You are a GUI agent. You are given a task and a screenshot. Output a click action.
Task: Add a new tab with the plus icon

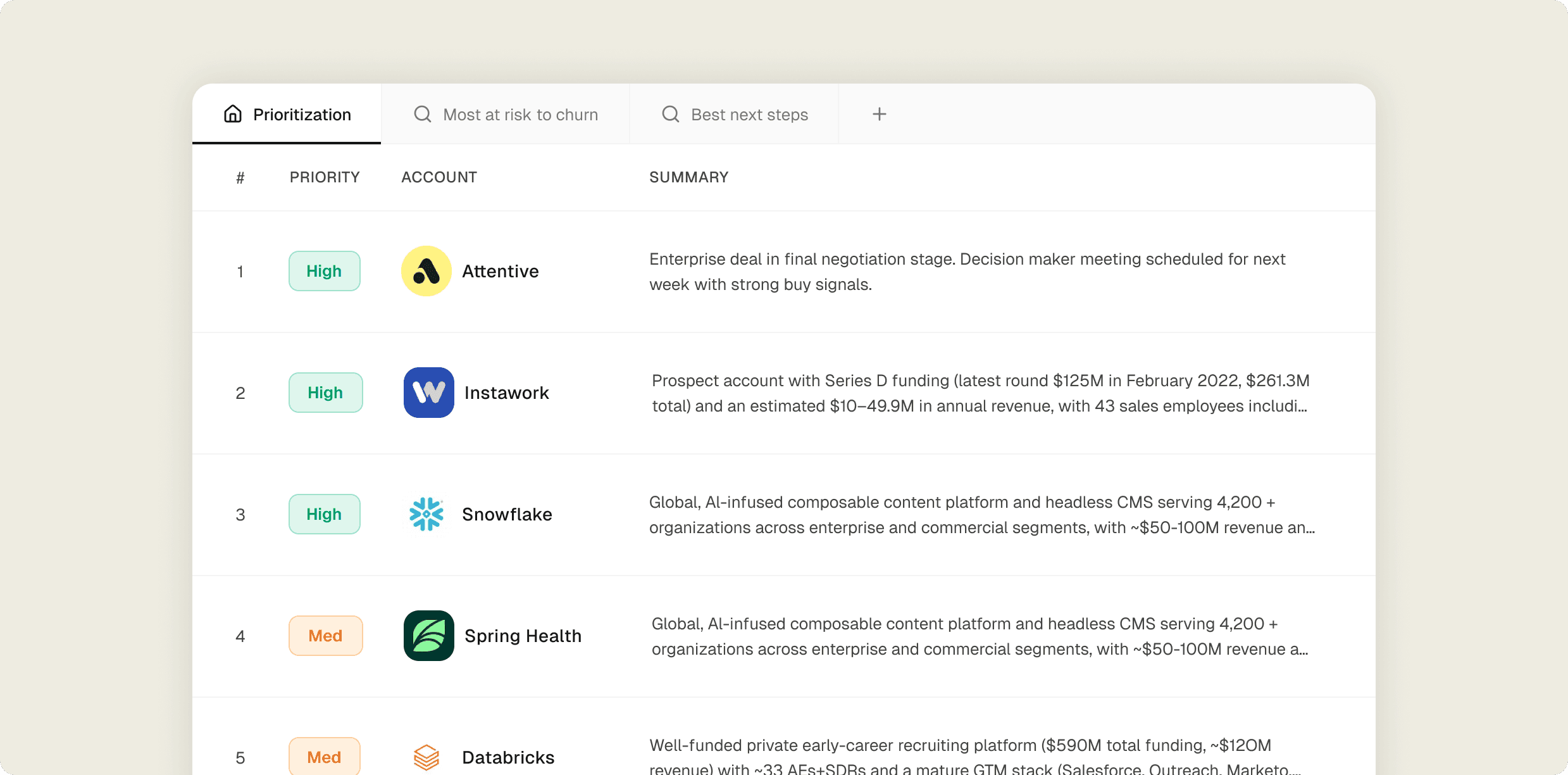(879, 114)
